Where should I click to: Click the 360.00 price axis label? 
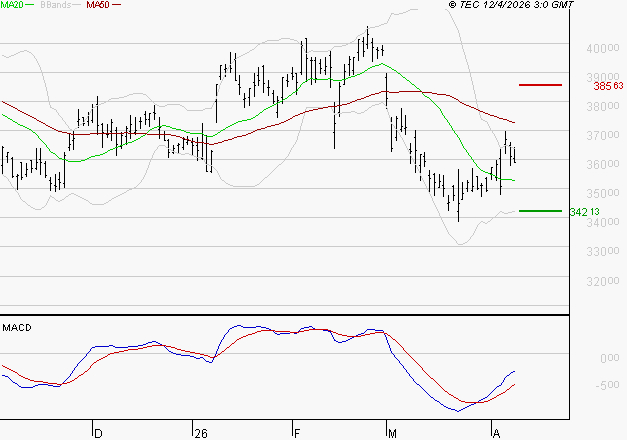(x=603, y=164)
